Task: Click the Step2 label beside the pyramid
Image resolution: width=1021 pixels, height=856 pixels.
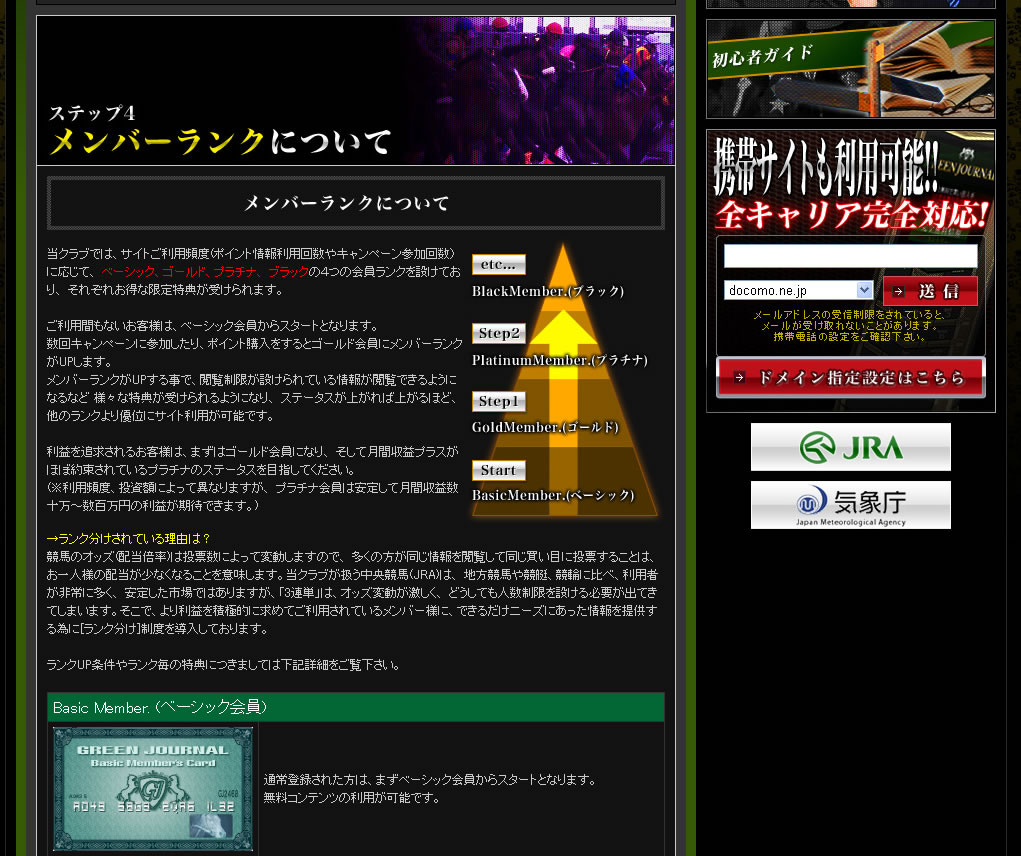Action: coord(499,333)
